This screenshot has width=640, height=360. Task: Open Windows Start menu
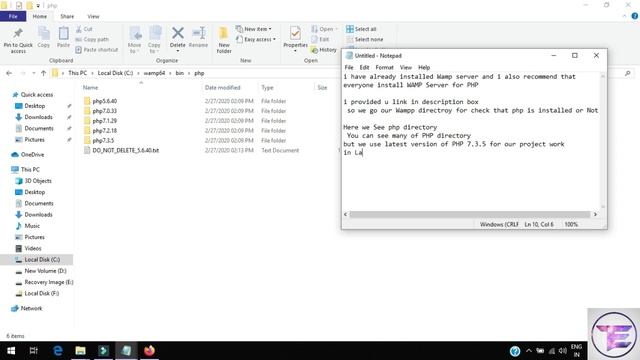pos(11,351)
